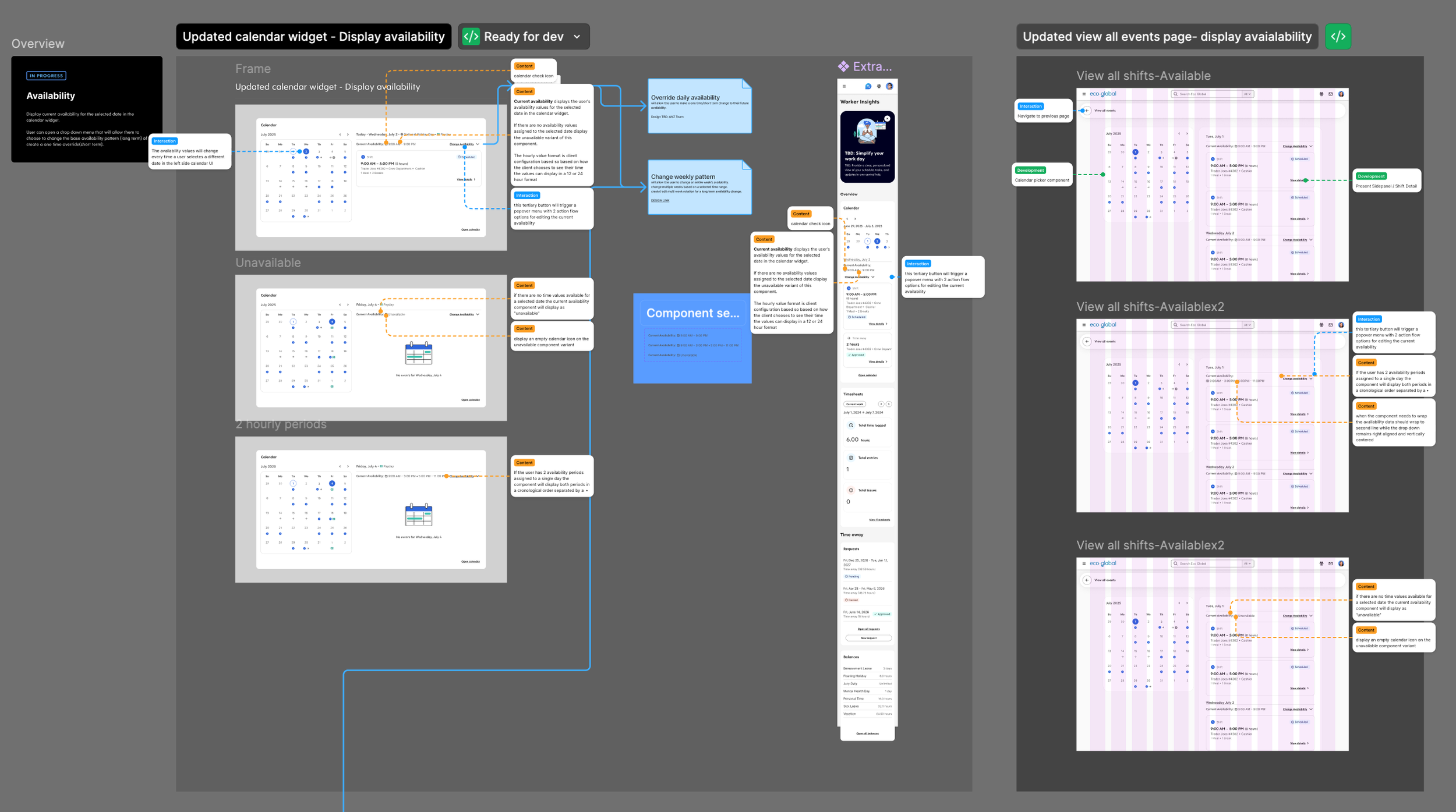Click mail icon in View all shifts-Available header
1456x812 pixels.
[1331, 94]
